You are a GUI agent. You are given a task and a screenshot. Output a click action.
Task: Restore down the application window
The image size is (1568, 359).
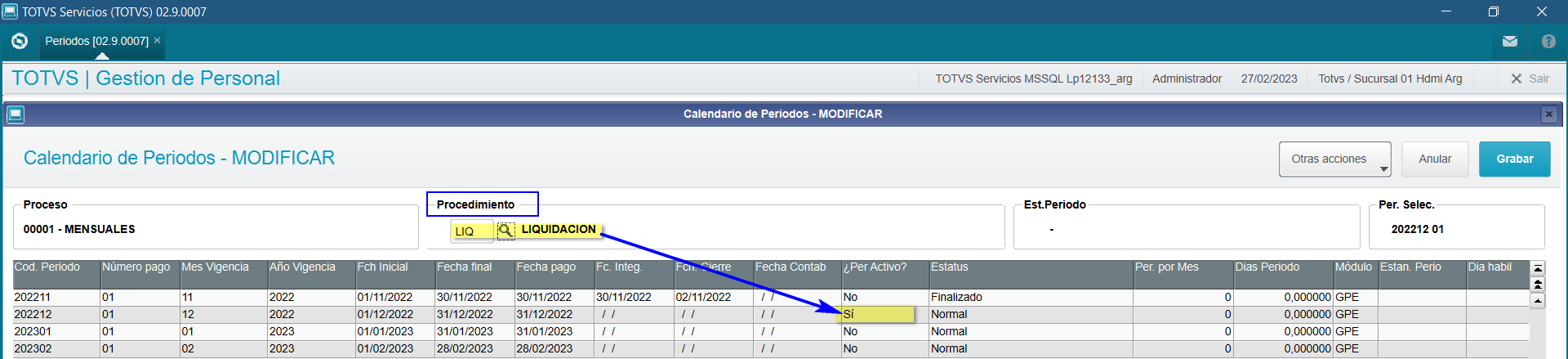pos(1494,11)
